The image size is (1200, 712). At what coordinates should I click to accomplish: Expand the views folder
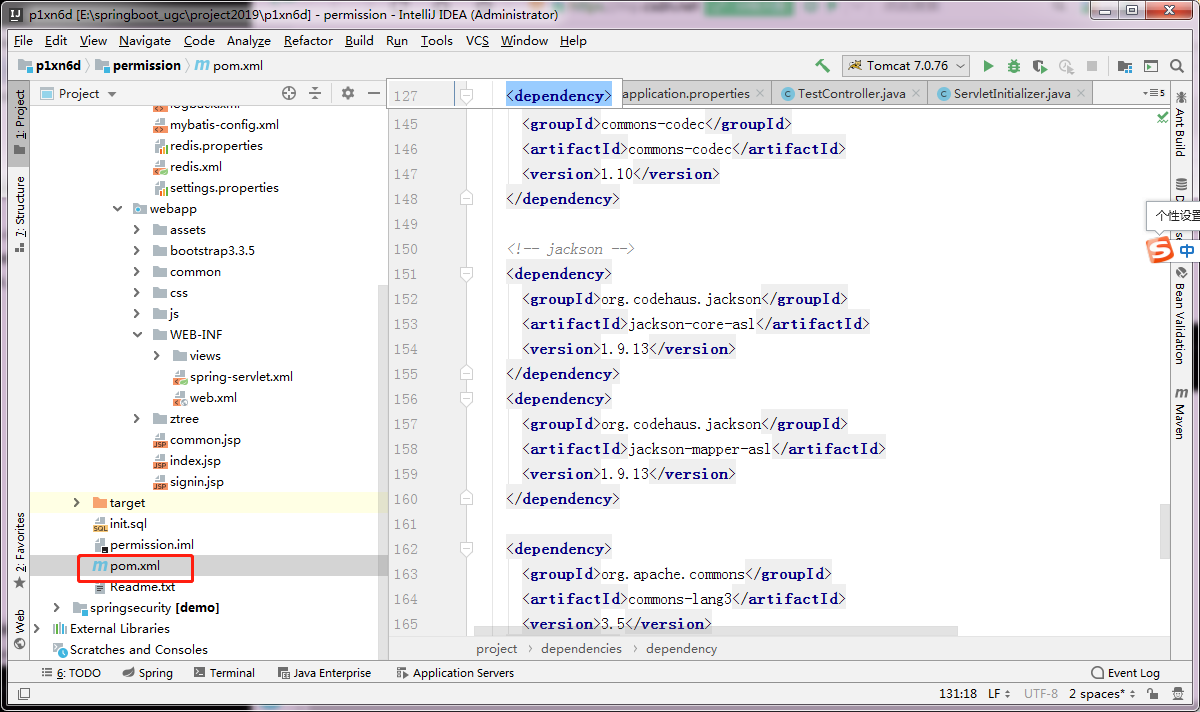[157, 356]
